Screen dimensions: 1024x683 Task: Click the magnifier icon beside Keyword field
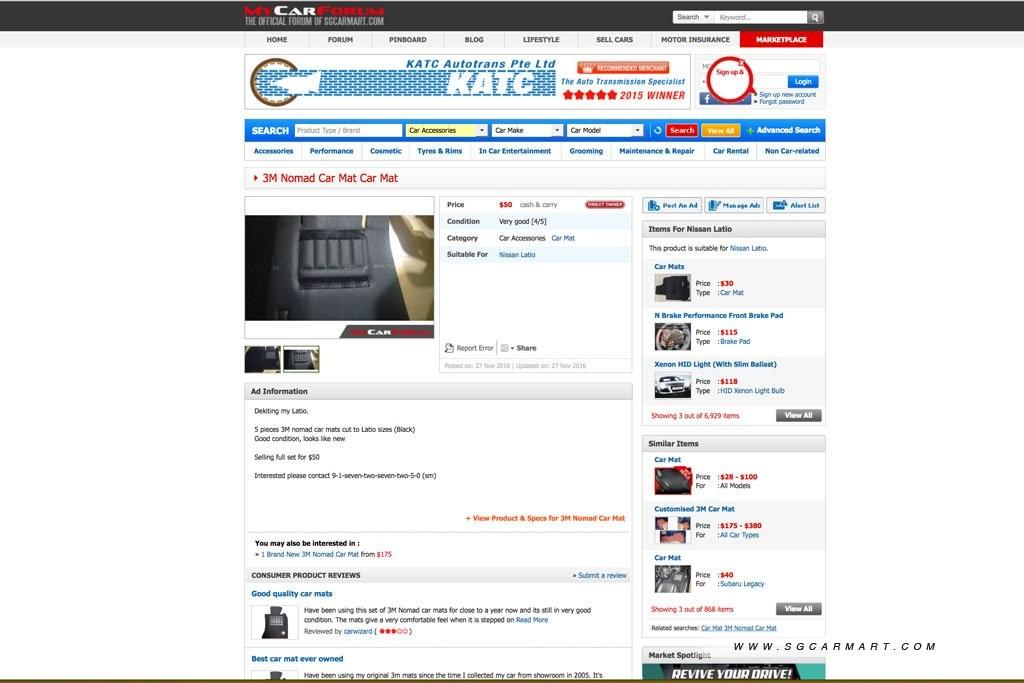(815, 17)
